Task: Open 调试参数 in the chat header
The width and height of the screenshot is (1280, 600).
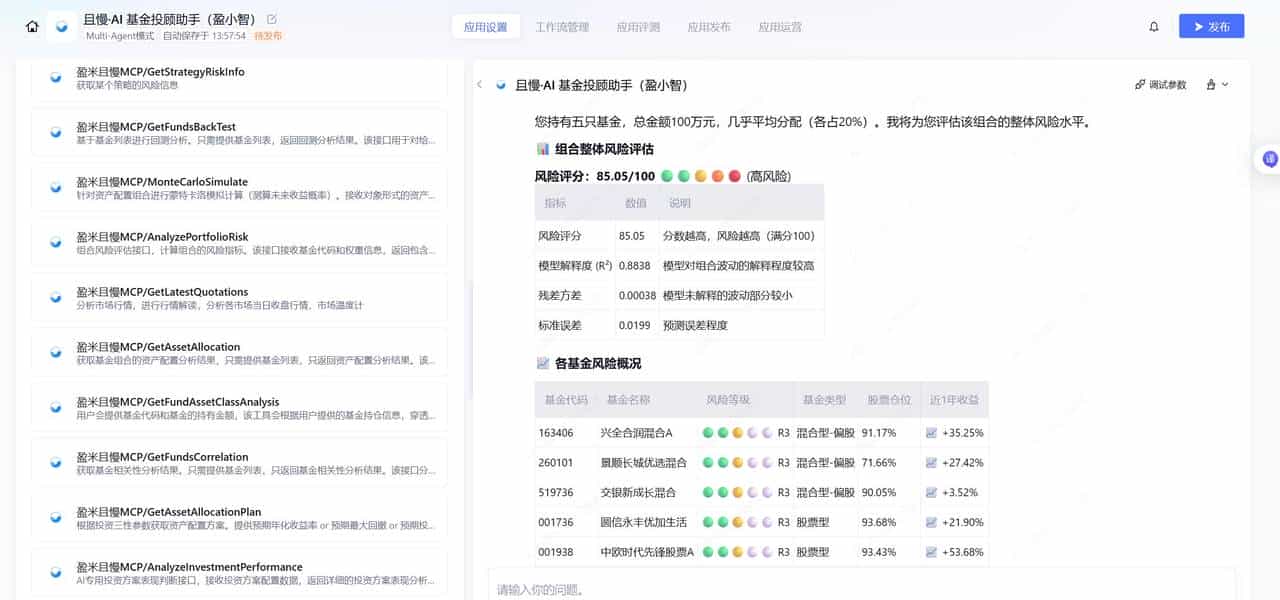Action: point(1160,85)
